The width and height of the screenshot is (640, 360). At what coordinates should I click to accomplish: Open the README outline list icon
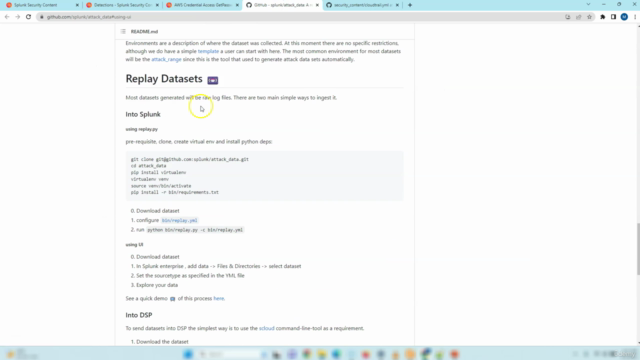[x=123, y=31]
